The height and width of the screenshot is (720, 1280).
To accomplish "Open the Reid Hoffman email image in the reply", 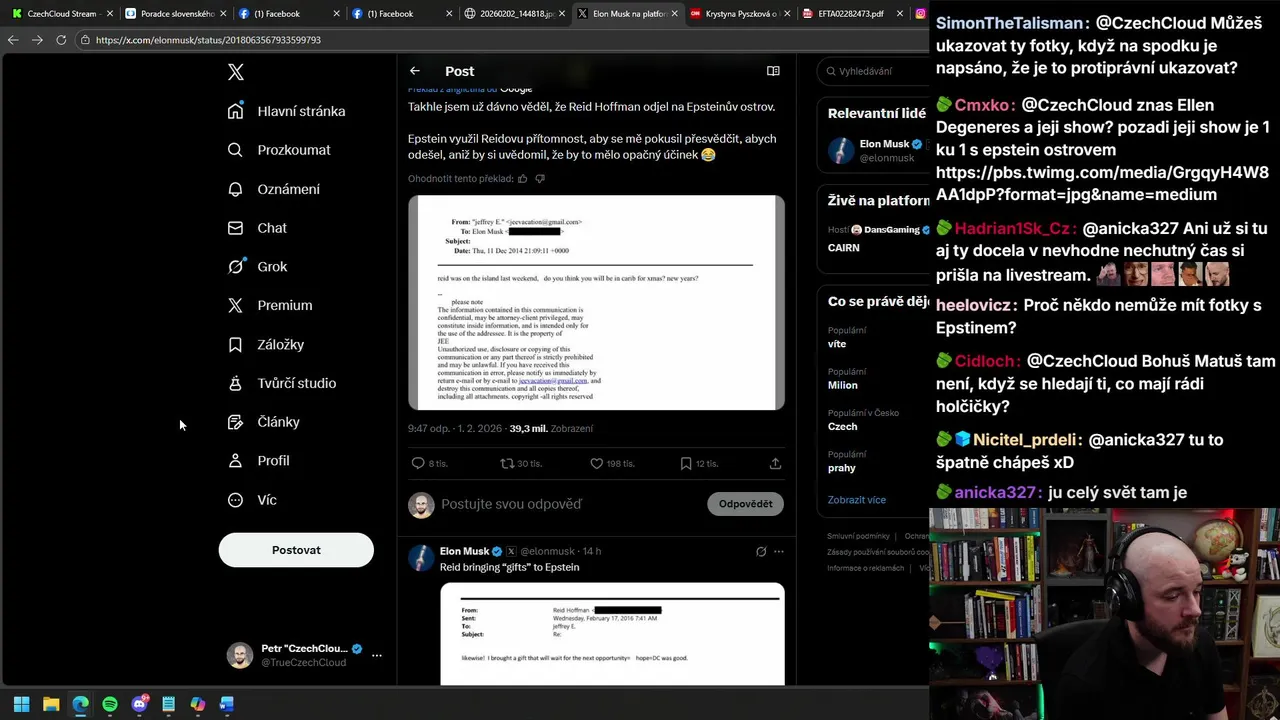I will (x=612, y=634).
